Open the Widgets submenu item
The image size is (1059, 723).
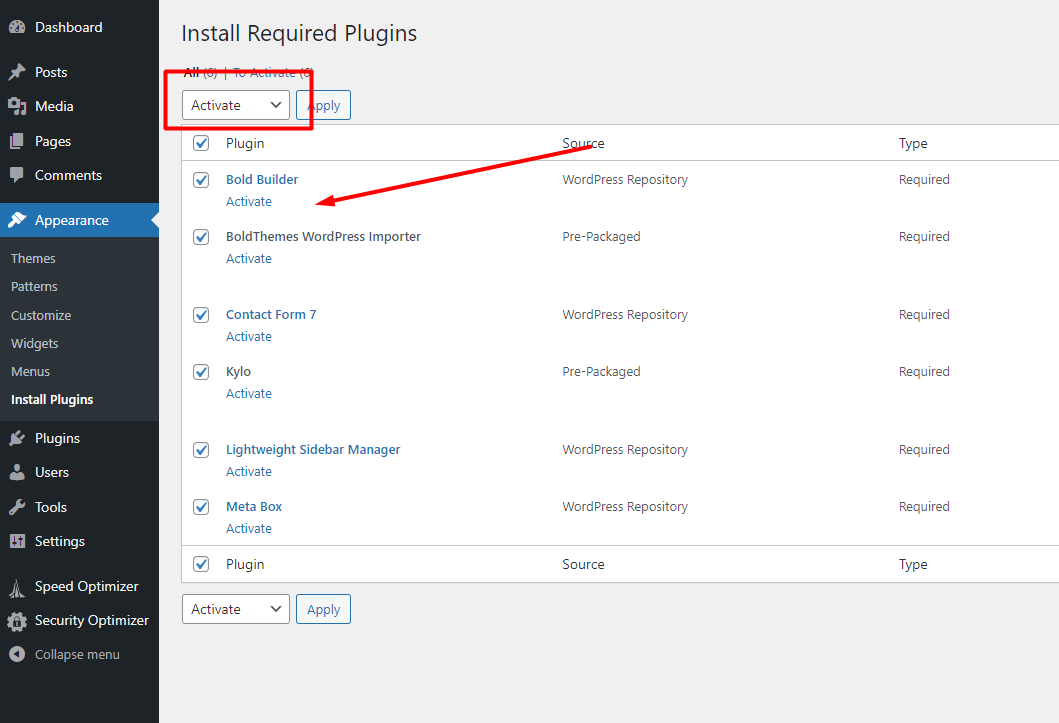[34, 344]
